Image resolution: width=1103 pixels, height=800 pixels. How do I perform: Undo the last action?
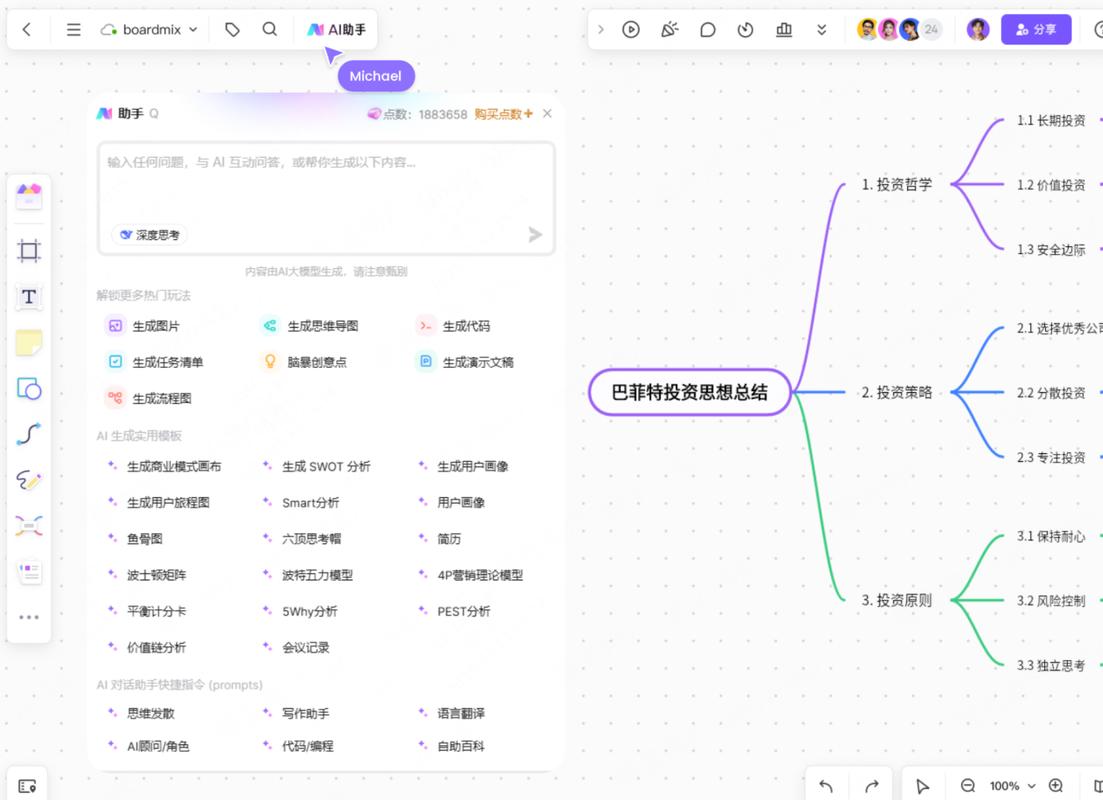click(x=826, y=786)
